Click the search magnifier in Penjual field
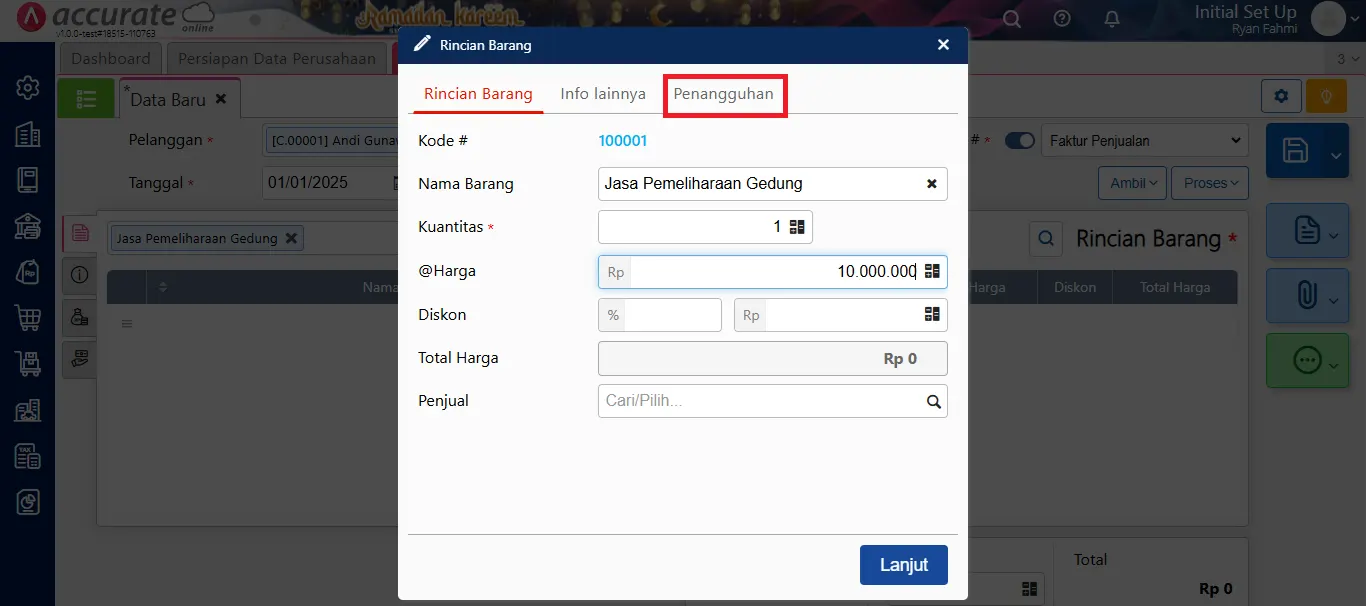 click(933, 402)
